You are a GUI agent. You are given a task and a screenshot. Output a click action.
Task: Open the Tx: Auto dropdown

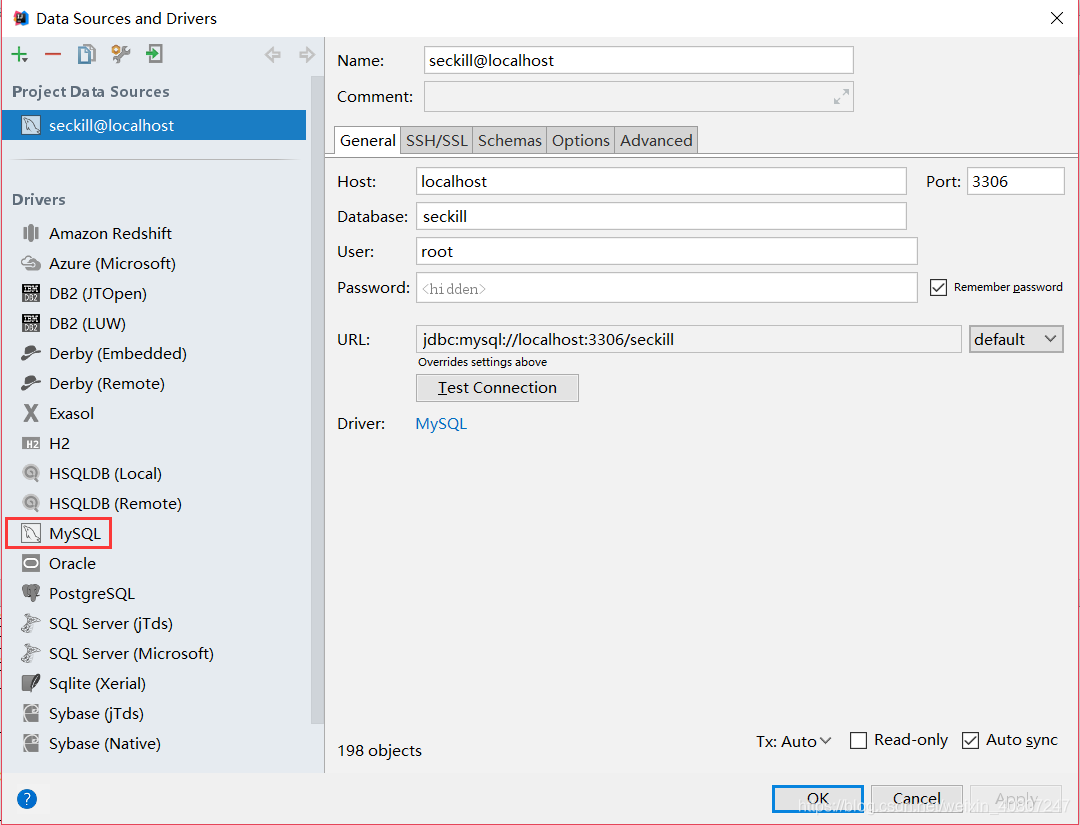pyautogui.click(x=793, y=741)
